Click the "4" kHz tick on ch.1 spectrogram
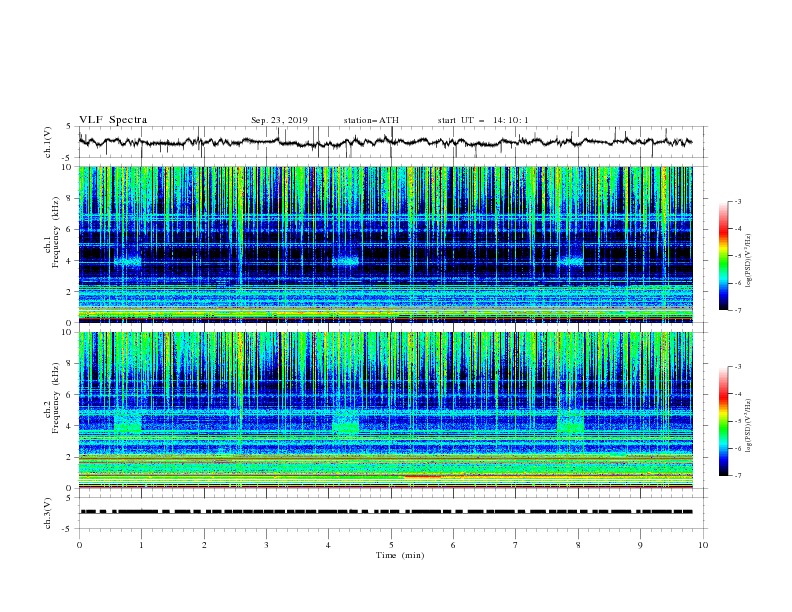 [70, 261]
